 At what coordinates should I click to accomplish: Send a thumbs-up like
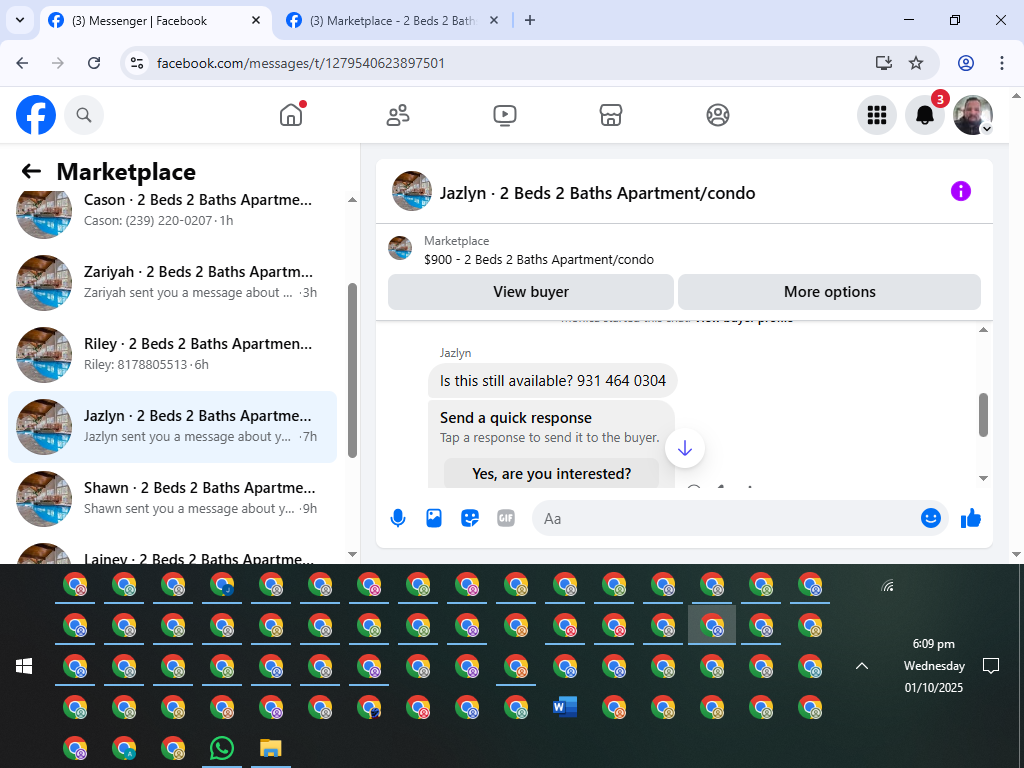click(x=970, y=519)
